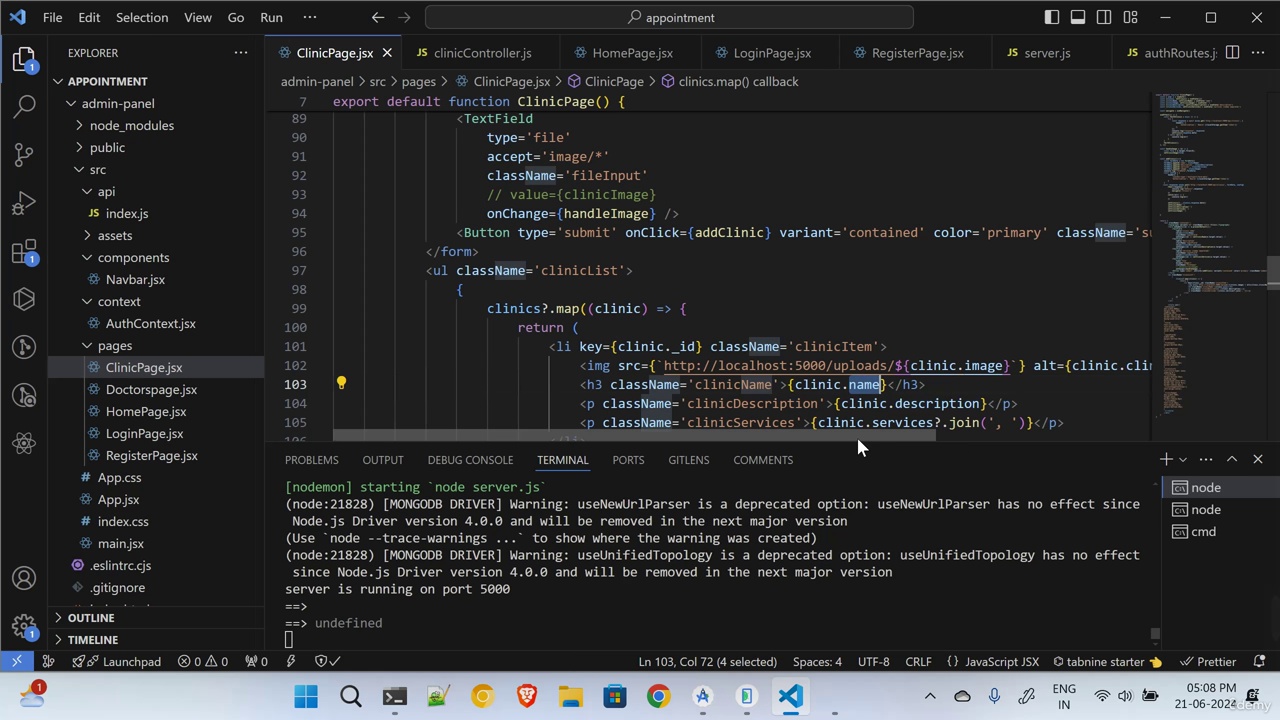
Task: Open the Run menu
Action: point(271,17)
